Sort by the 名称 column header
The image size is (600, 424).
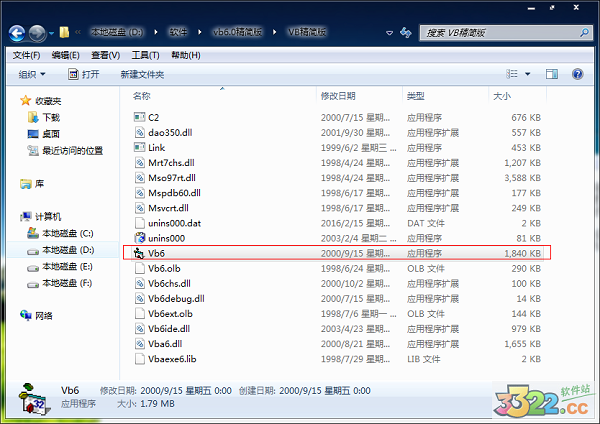(x=141, y=96)
